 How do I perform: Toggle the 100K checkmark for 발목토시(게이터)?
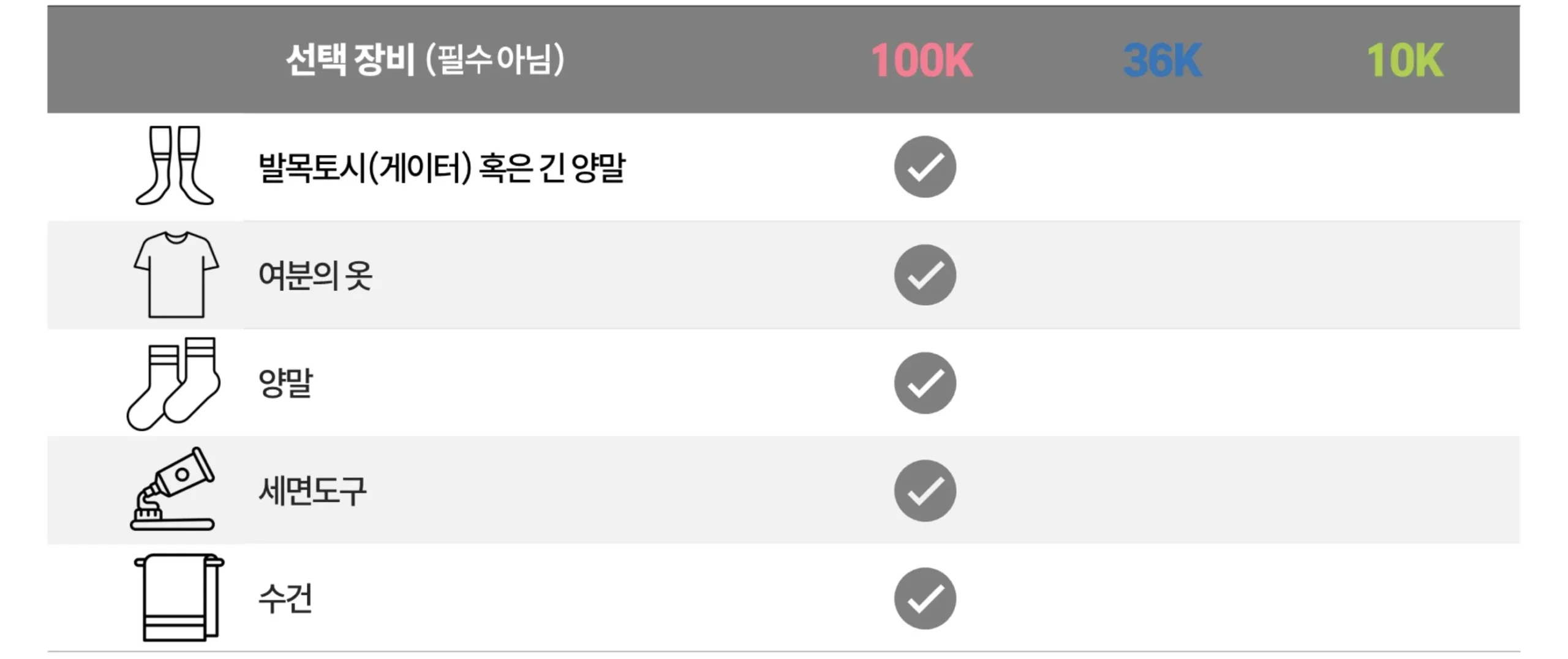[924, 167]
